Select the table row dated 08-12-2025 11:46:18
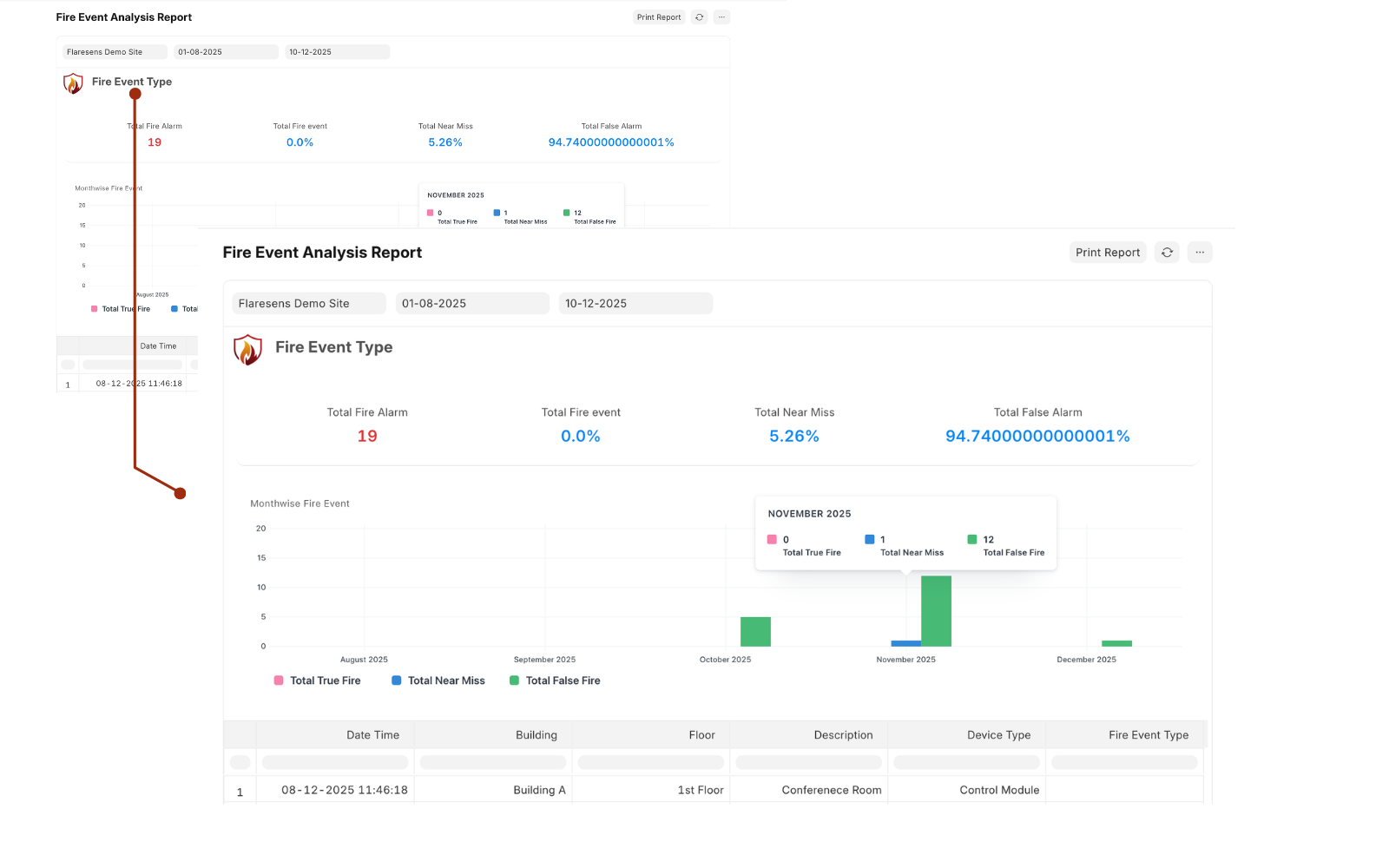The image size is (1389, 868). point(344,790)
